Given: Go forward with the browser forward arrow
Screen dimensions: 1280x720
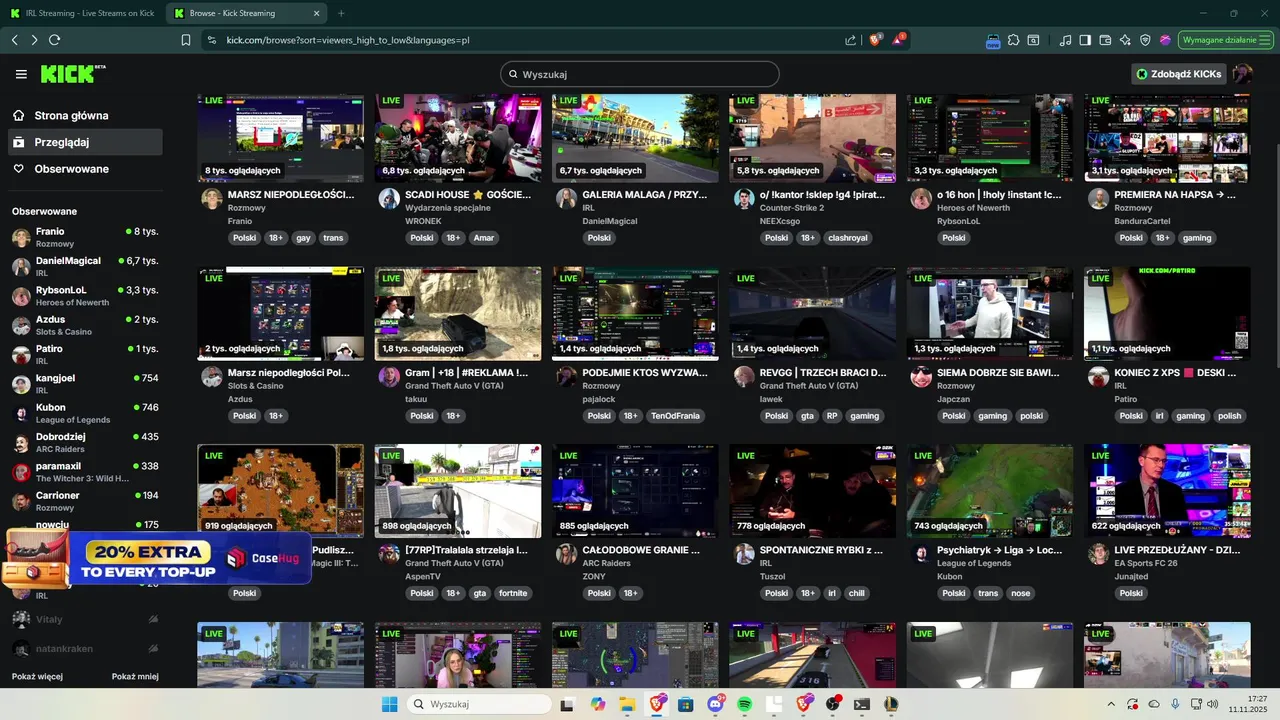Looking at the screenshot, I should [x=34, y=40].
